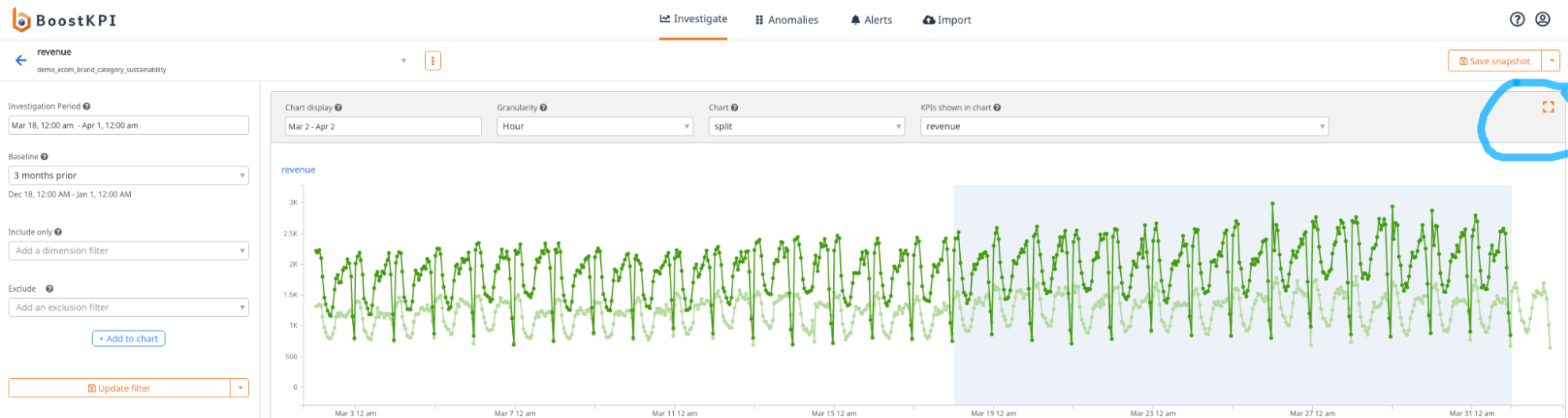Screen dimensions: 1568x418
Task: Open the three-dot options menu
Action: (432, 60)
